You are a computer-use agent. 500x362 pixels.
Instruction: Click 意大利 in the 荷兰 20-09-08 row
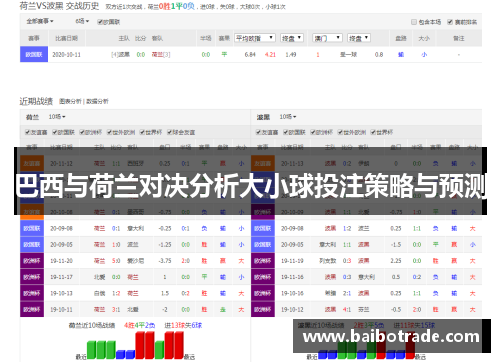point(136,229)
